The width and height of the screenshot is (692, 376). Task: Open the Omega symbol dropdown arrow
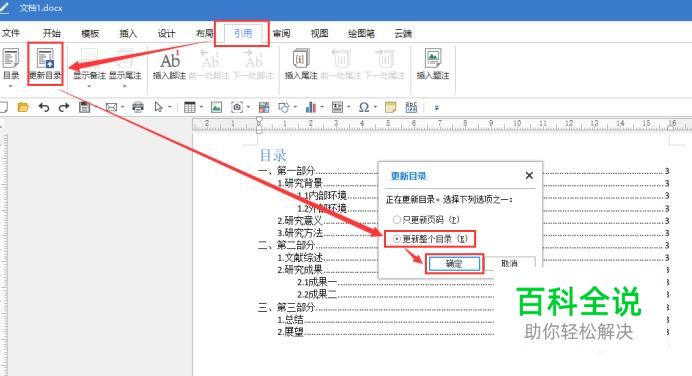click(x=375, y=107)
